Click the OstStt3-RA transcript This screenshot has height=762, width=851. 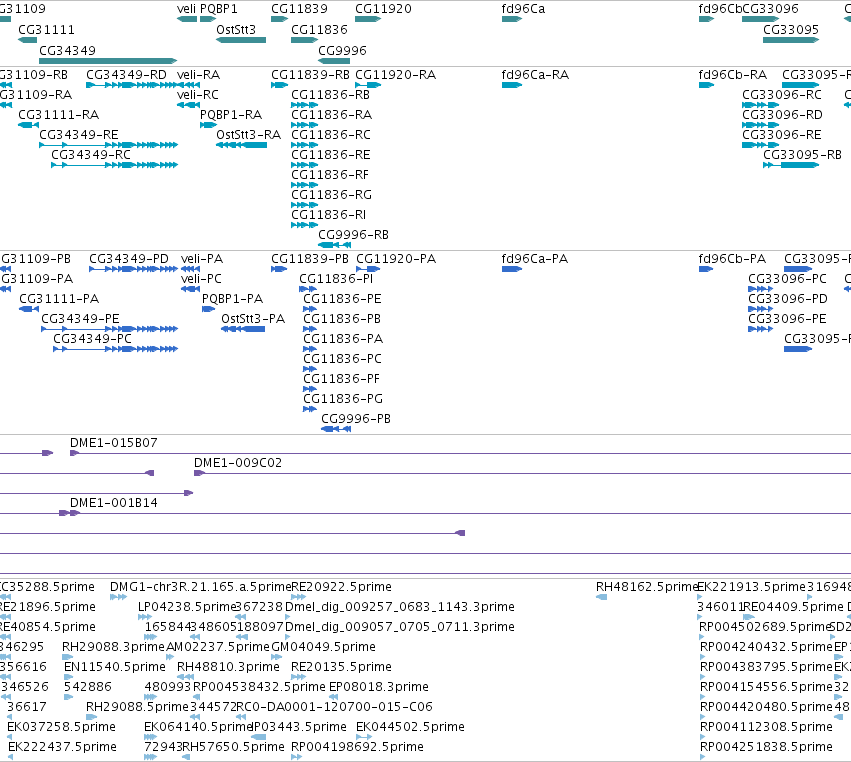(249, 135)
